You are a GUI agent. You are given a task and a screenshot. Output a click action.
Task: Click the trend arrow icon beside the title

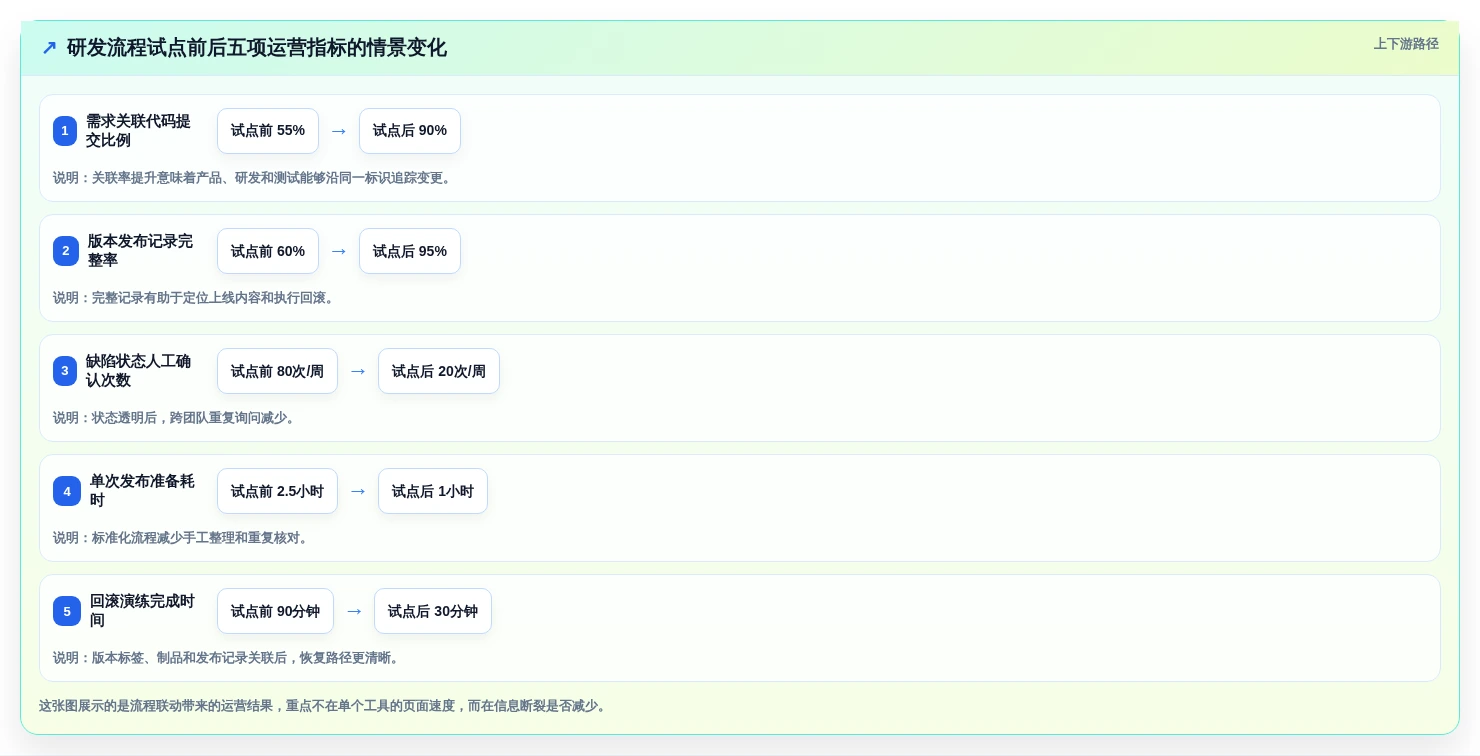pos(49,48)
